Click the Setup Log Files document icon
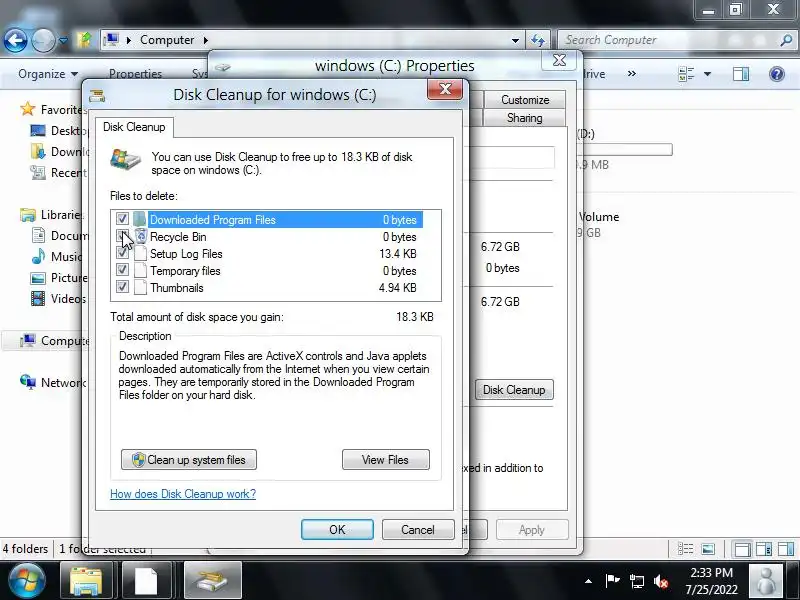800x600 pixels. pos(140,254)
